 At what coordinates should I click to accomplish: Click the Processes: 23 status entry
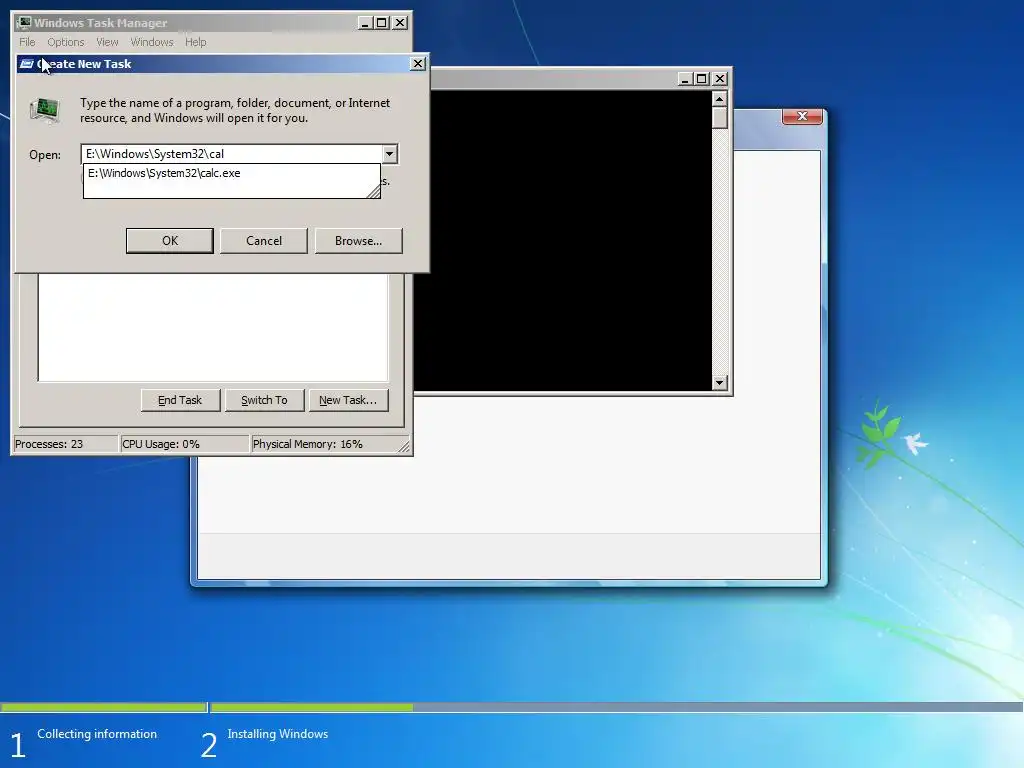click(x=65, y=444)
